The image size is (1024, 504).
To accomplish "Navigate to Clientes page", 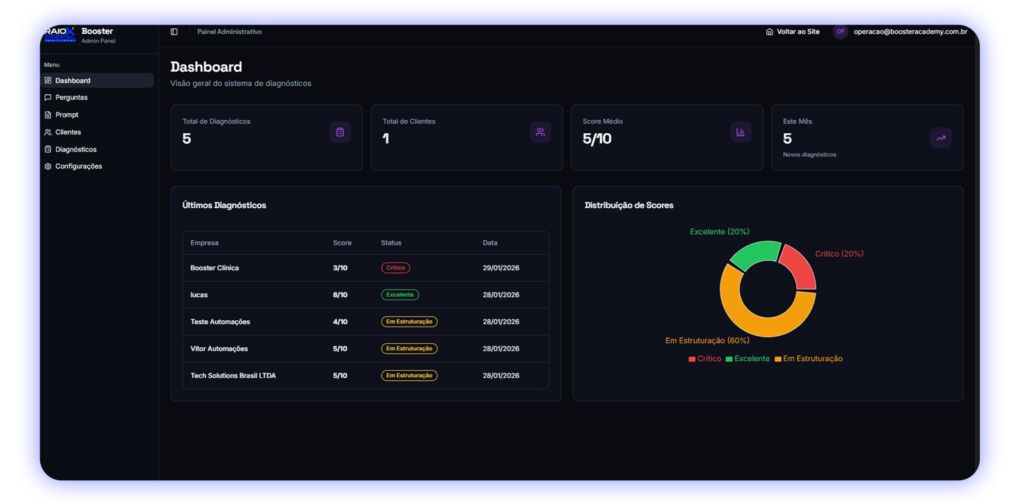I will click(x=68, y=132).
